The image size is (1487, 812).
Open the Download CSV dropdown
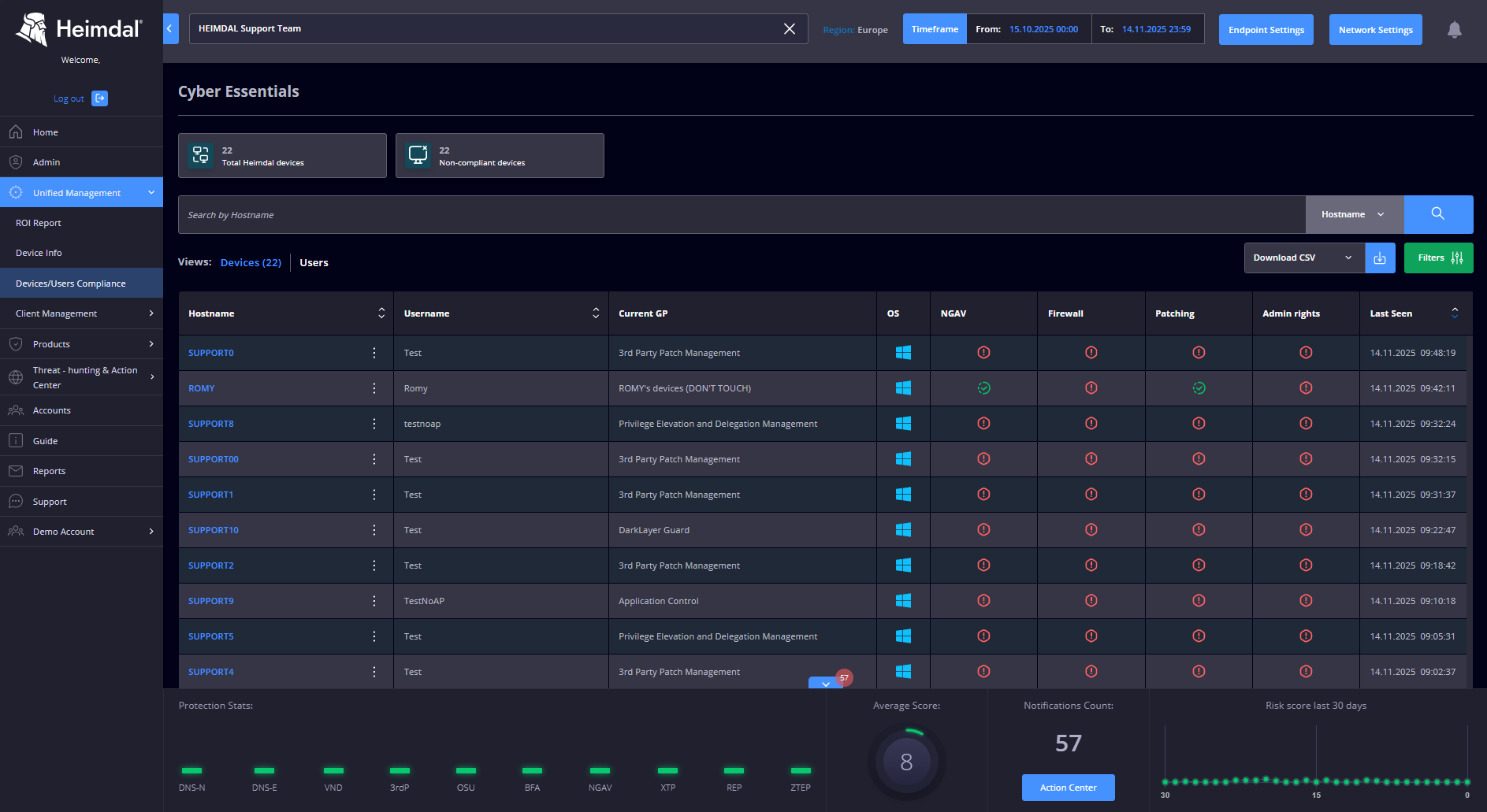(x=1304, y=258)
